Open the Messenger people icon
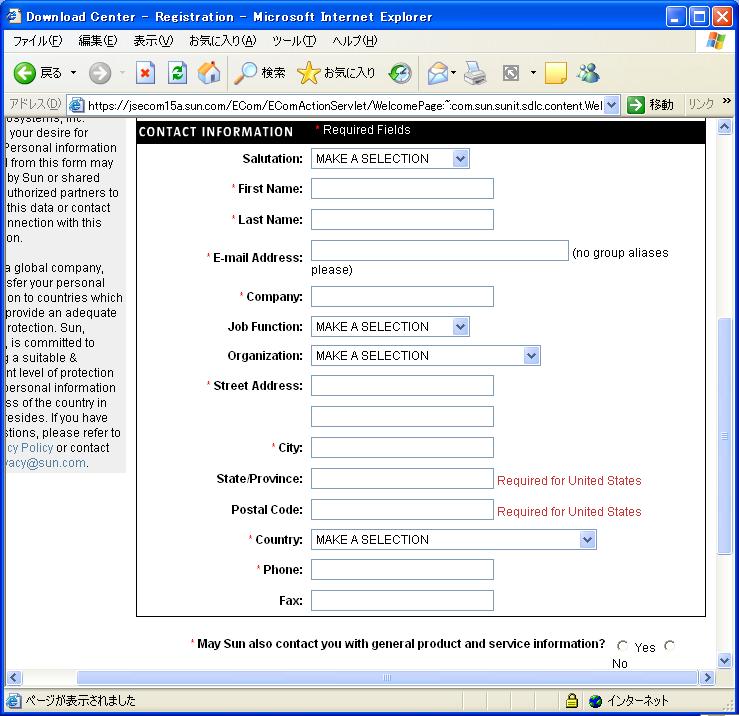739x716 pixels. coord(588,73)
